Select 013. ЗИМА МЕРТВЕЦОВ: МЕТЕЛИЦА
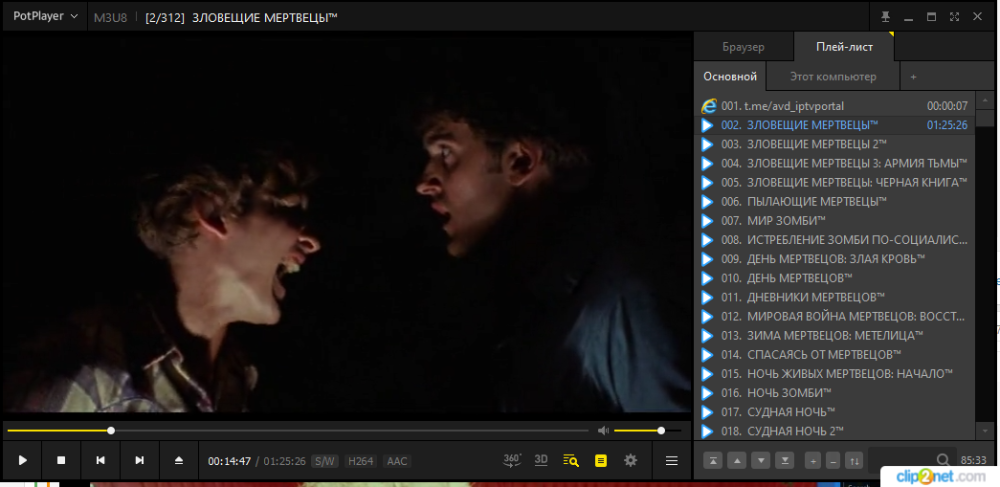The height and width of the screenshot is (487, 1000). (x=834, y=335)
